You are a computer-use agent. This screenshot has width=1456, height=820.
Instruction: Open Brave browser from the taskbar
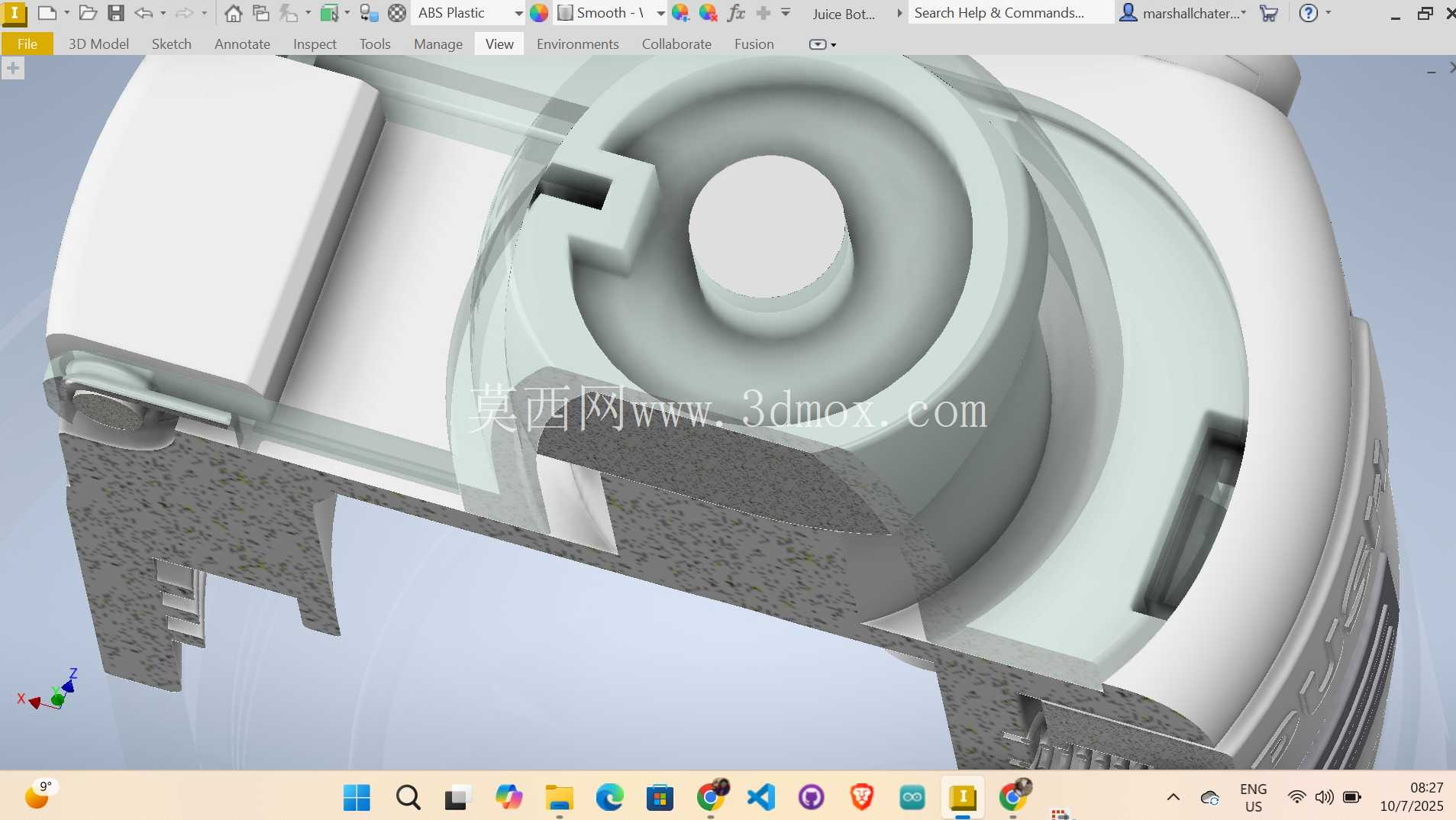[861, 797]
